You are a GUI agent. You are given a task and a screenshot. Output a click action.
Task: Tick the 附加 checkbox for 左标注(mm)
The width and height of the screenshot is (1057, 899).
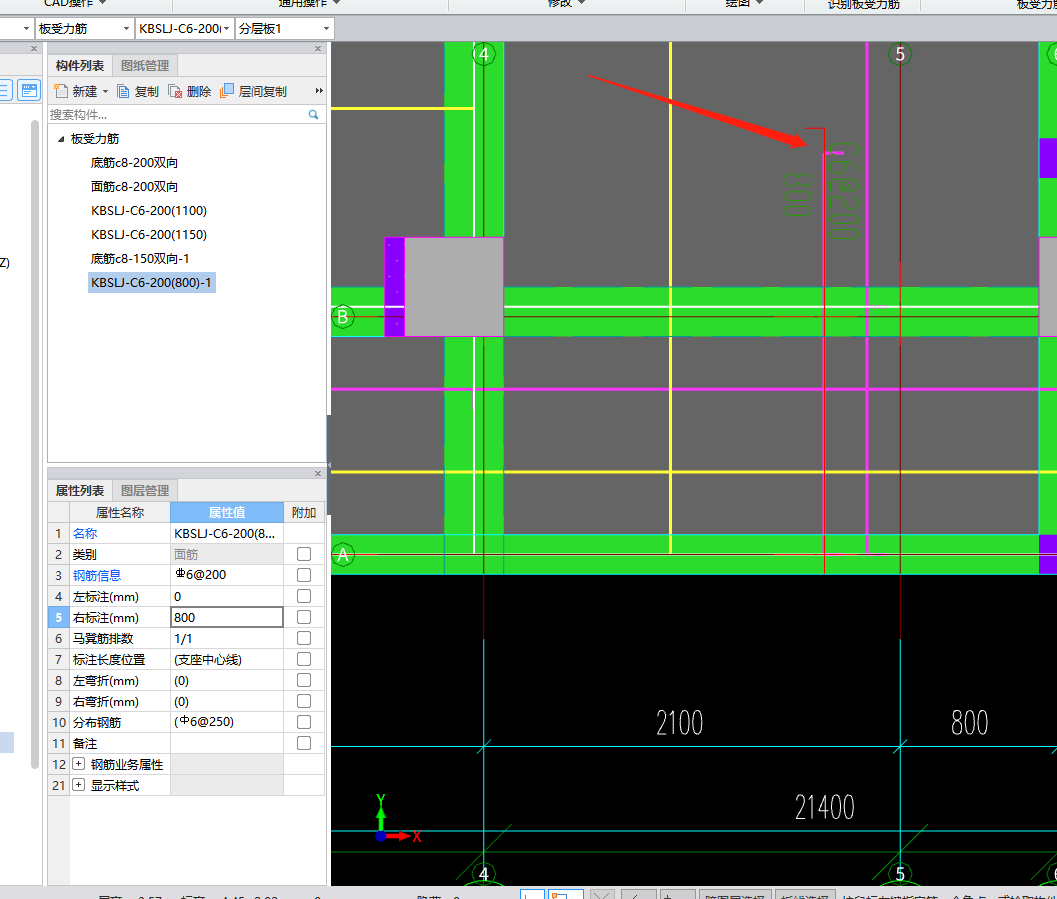304,596
